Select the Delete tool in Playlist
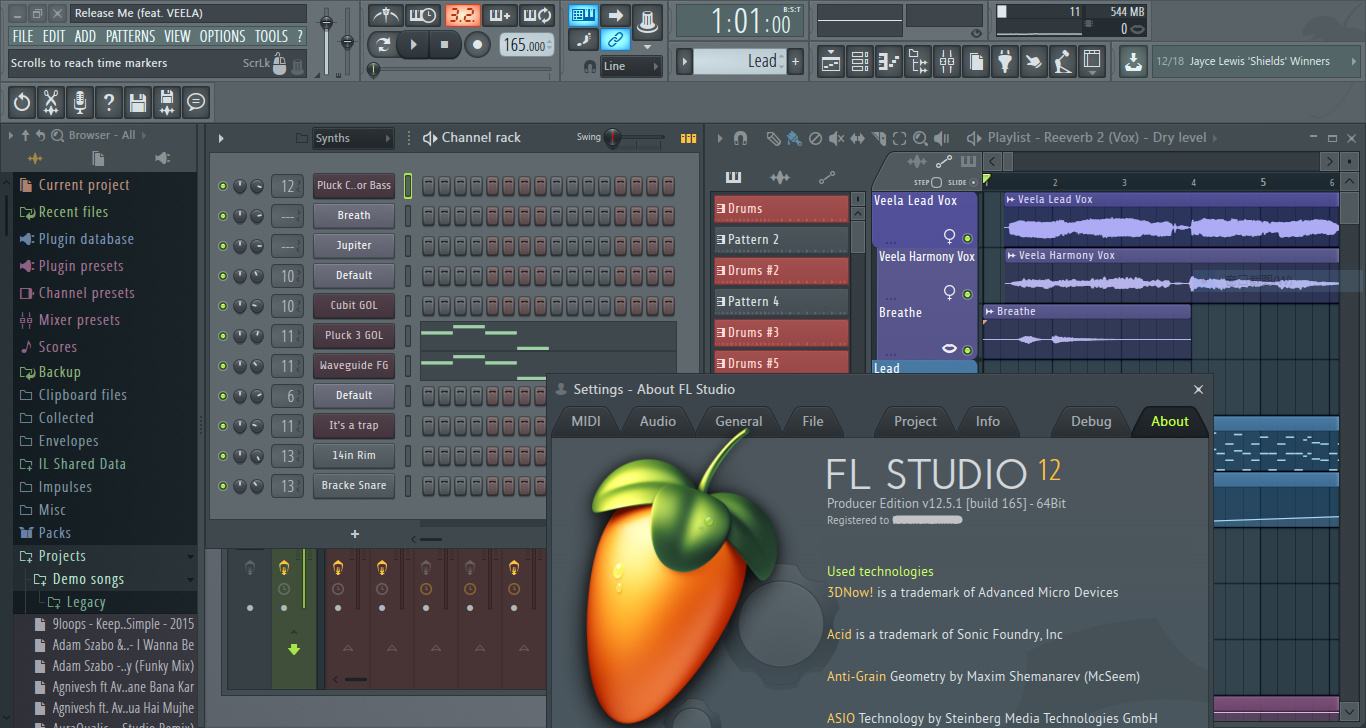Image resolution: width=1366 pixels, height=728 pixels. pos(815,138)
